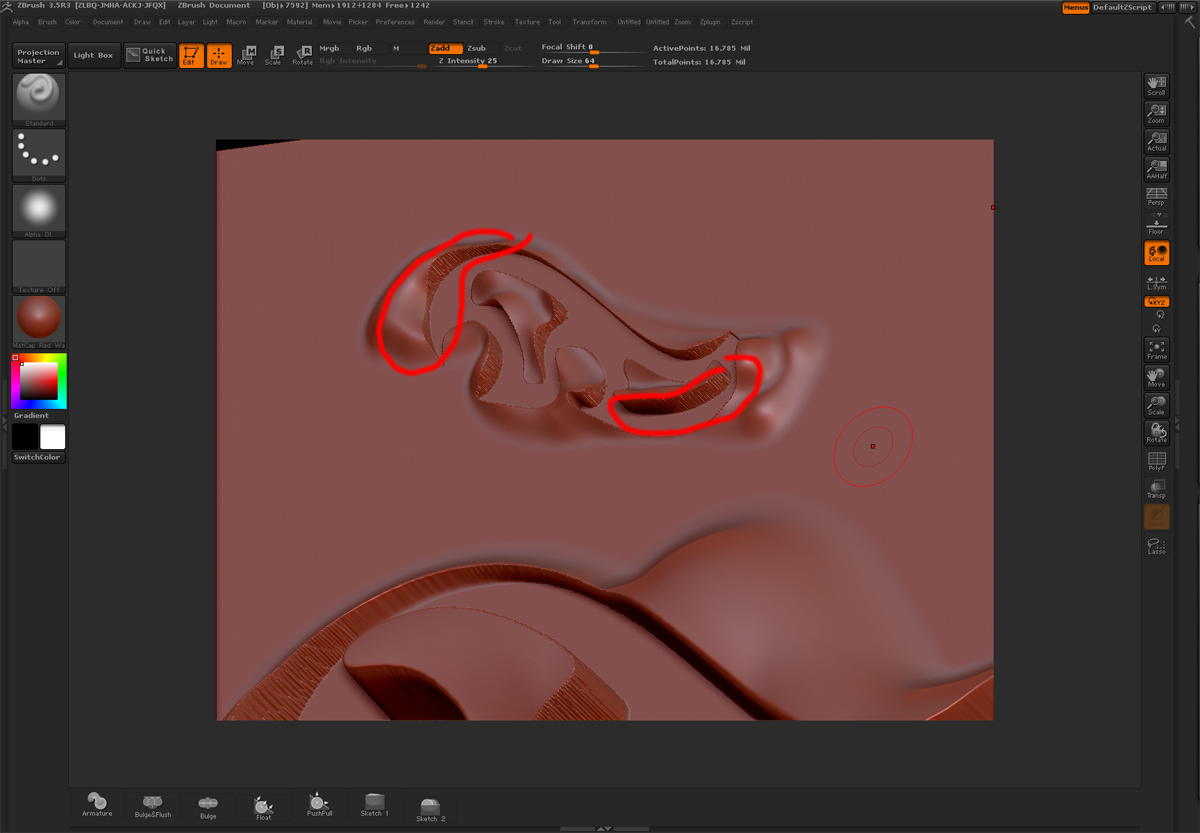This screenshot has width=1200, height=833.
Task: Select the white main color swatch
Action: tap(53, 436)
